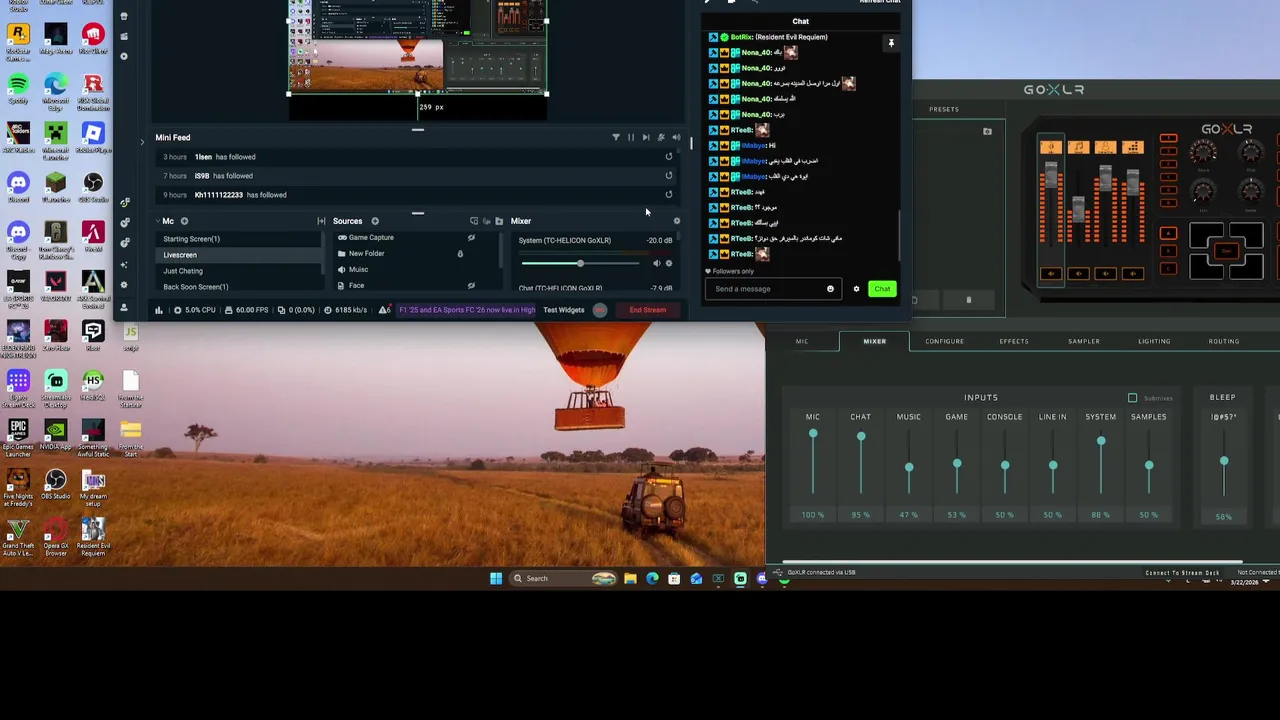Switch to ROUTING tab in GoXLR

(1224, 341)
